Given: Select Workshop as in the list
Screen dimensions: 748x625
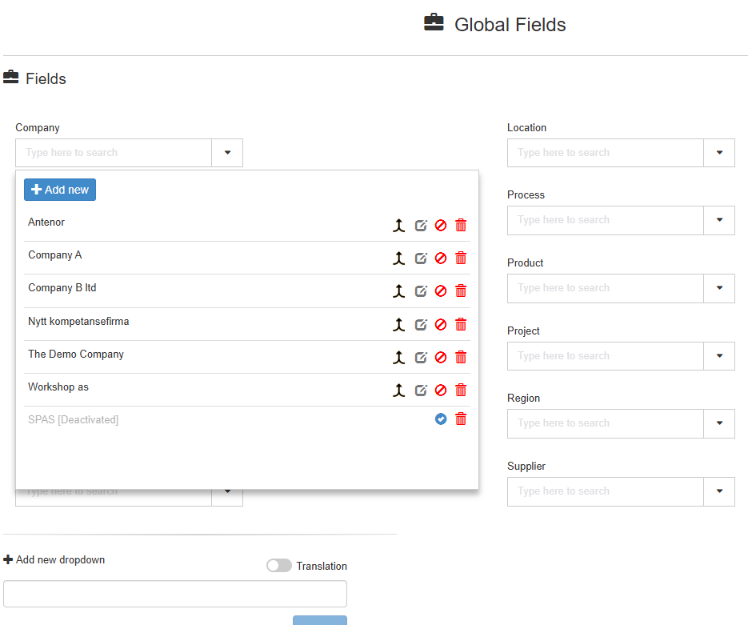Looking at the screenshot, I should click(x=58, y=387).
